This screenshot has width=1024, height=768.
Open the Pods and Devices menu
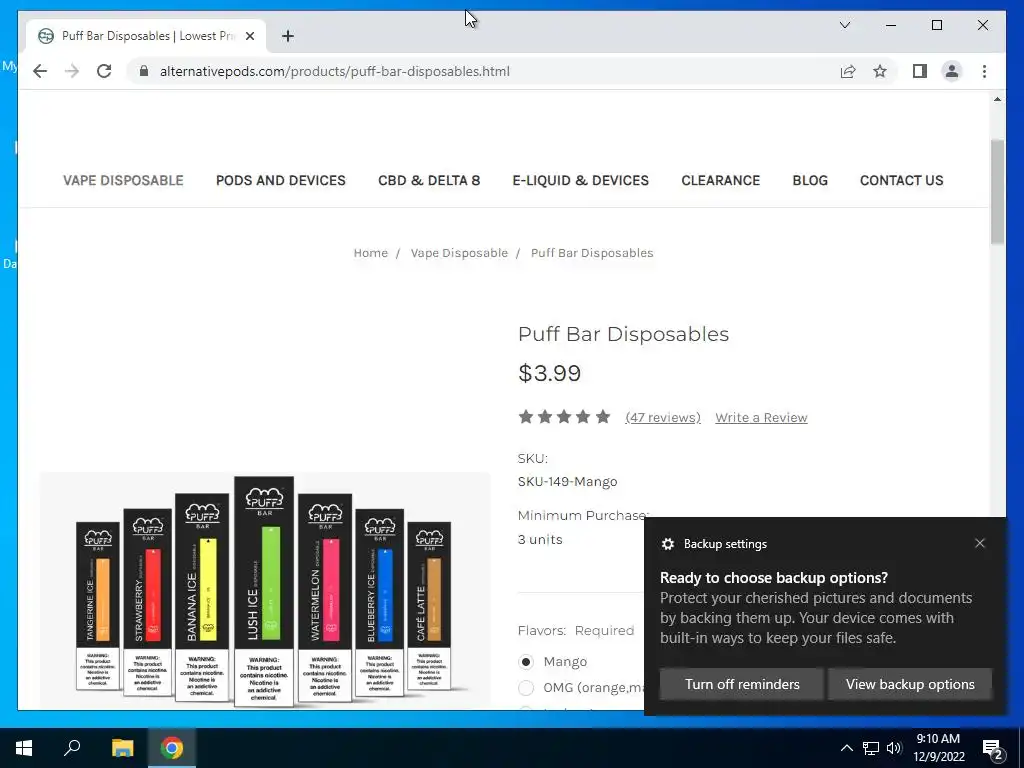pos(281,180)
